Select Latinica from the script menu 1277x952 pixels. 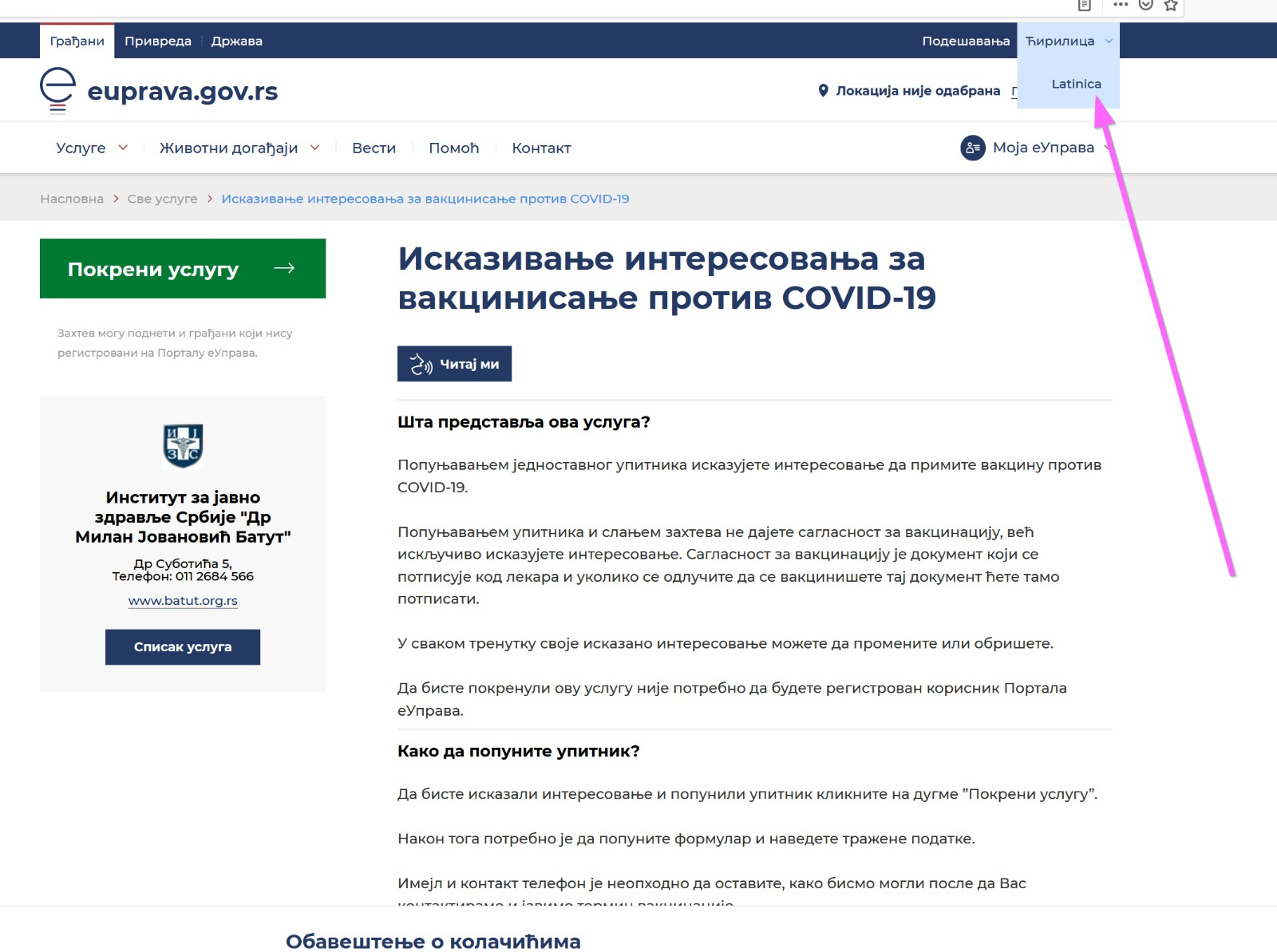[1076, 84]
